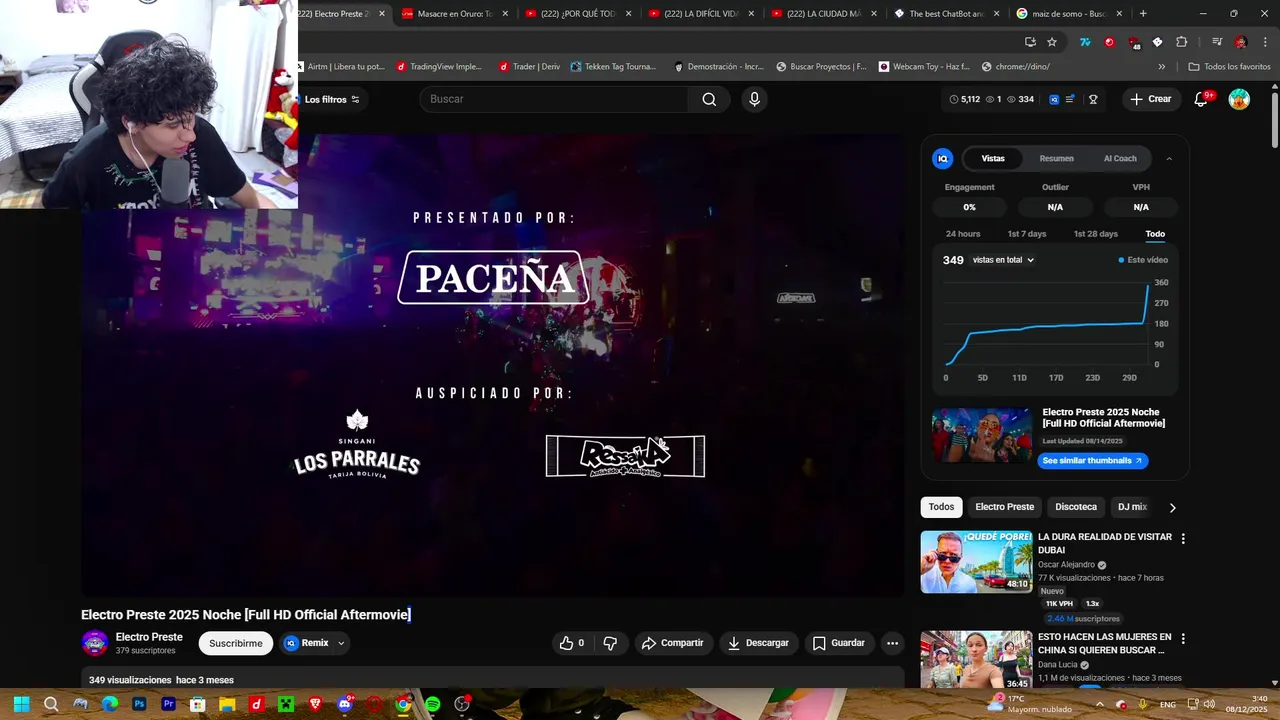Open chrome://dino/ bookmark

(1015, 67)
